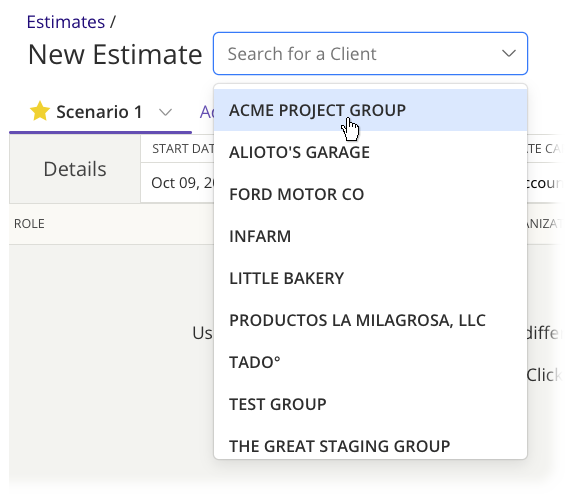Pick INFARM in client list
This screenshot has width=565, height=494.
tap(370, 236)
